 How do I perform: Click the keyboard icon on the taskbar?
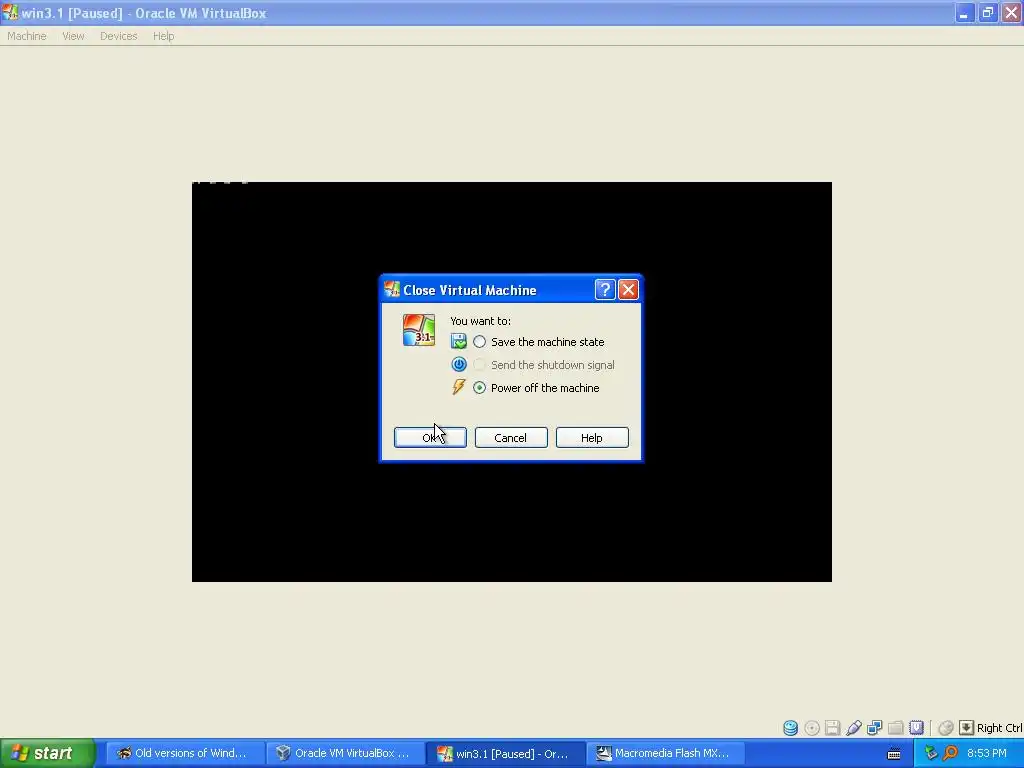(x=894, y=754)
